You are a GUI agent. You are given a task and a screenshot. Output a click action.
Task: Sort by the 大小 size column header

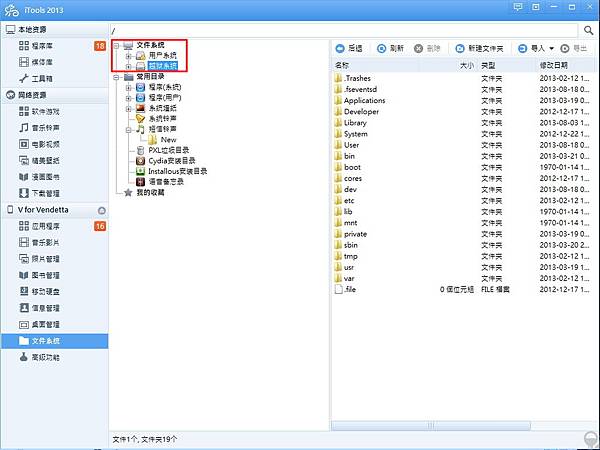pyautogui.click(x=448, y=65)
